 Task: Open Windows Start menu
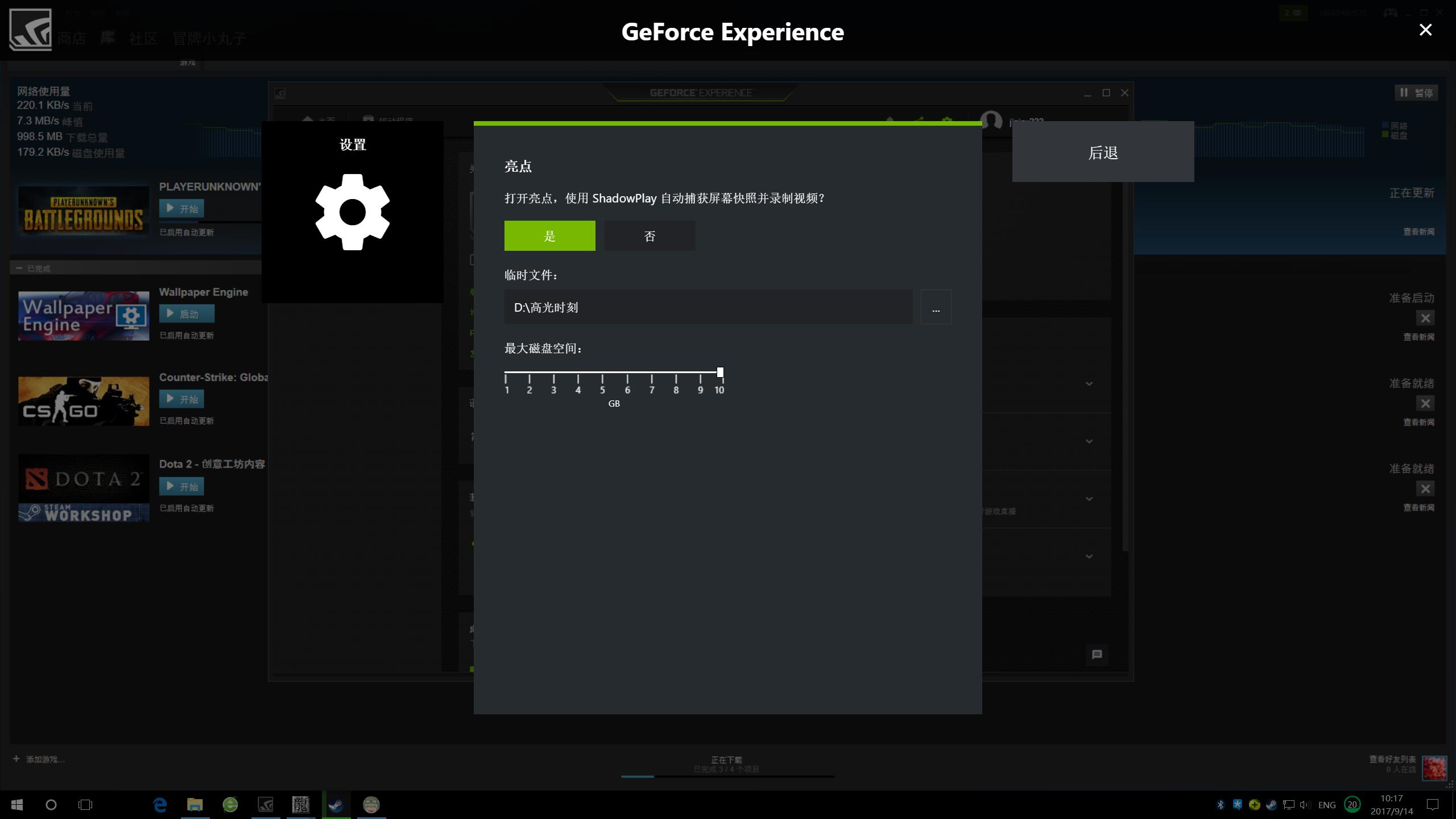(17, 805)
